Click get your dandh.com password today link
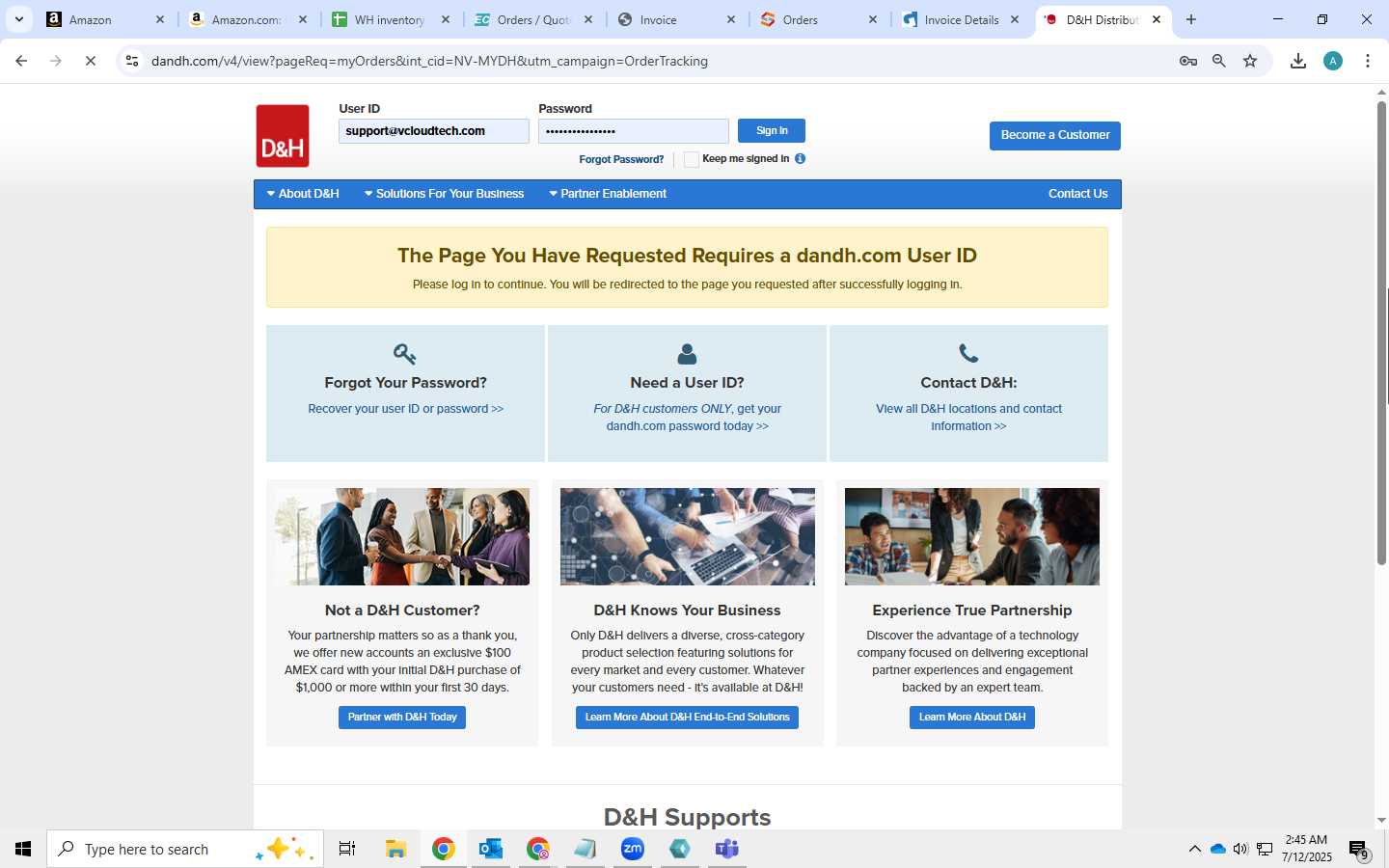 click(694, 418)
